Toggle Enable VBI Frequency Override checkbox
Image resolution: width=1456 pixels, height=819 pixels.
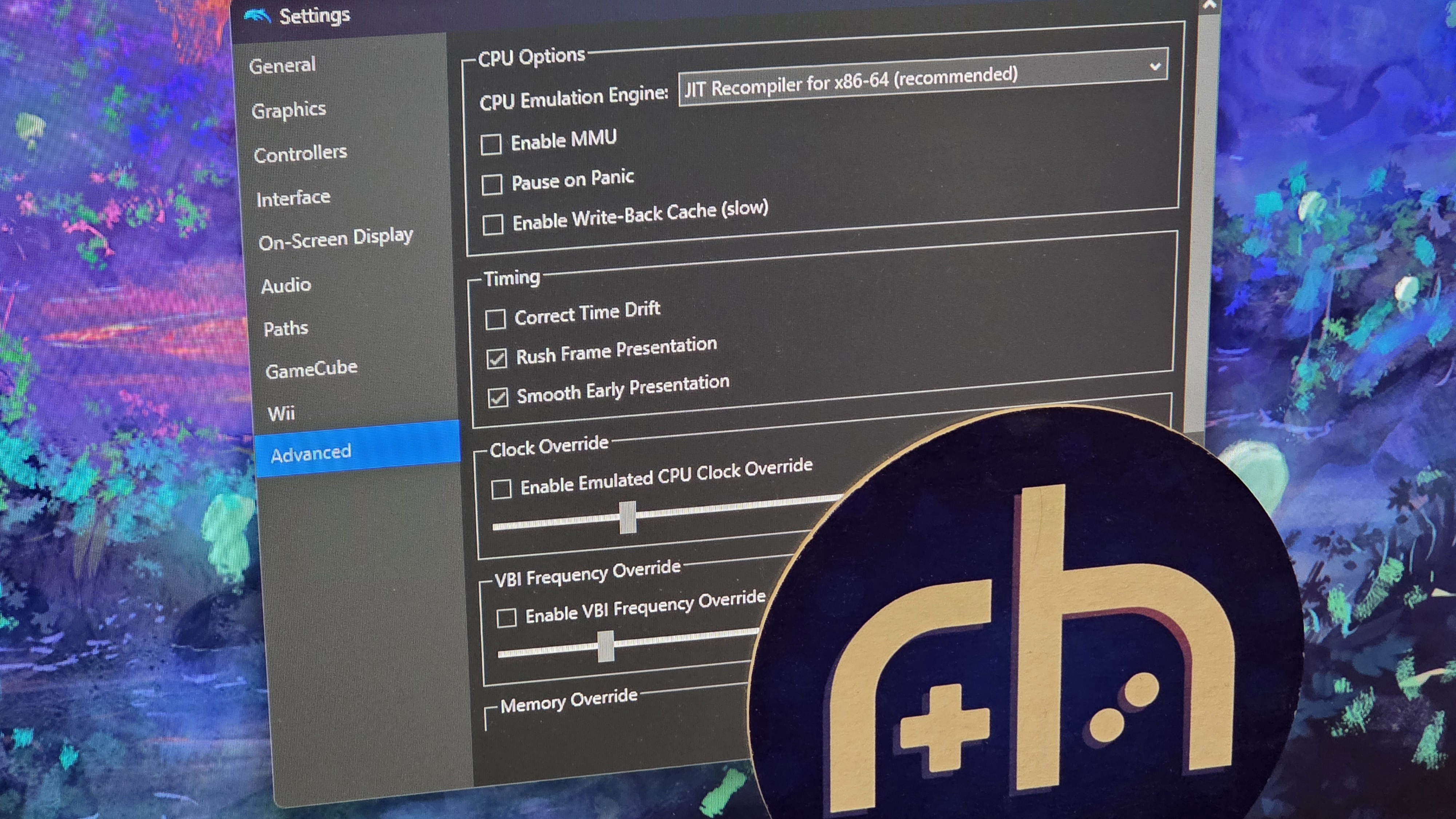[x=506, y=618]
